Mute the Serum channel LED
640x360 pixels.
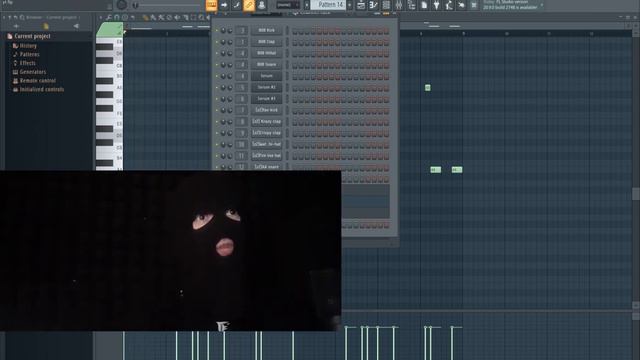coord(217,76)
